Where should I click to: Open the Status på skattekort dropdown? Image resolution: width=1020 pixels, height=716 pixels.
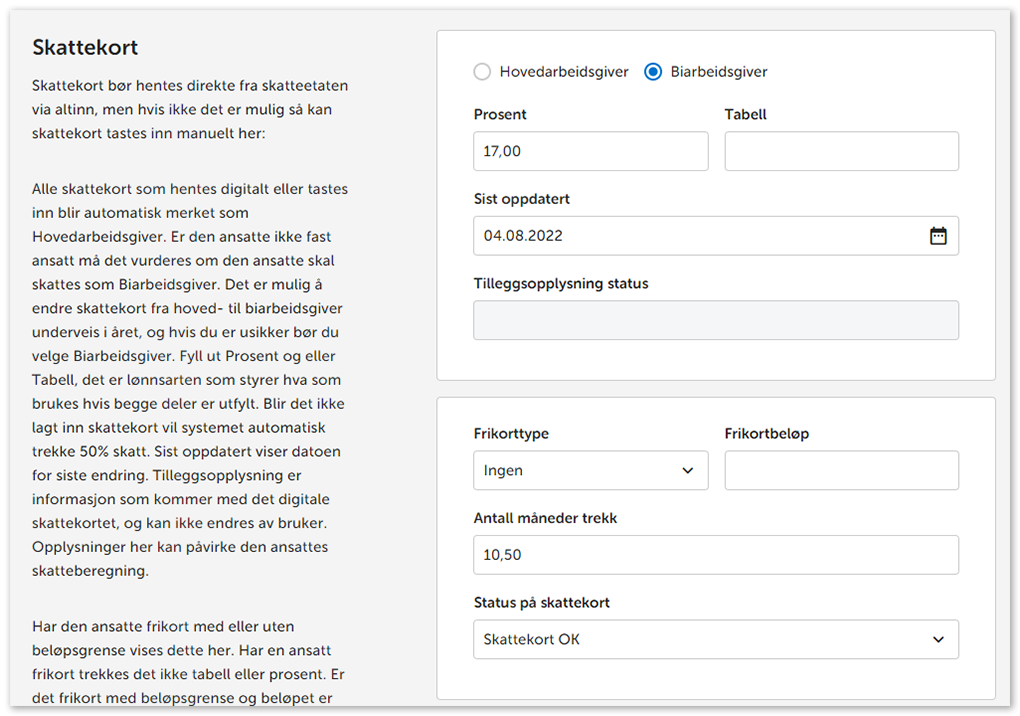[x=715, y=639]
